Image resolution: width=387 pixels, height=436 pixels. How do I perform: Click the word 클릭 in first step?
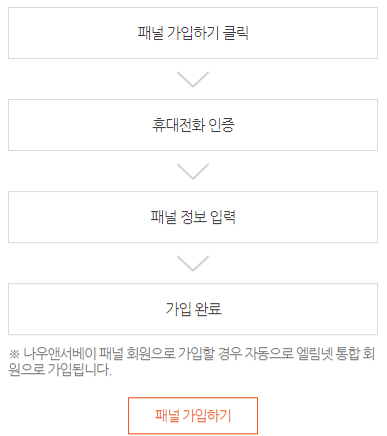(236, 33)
